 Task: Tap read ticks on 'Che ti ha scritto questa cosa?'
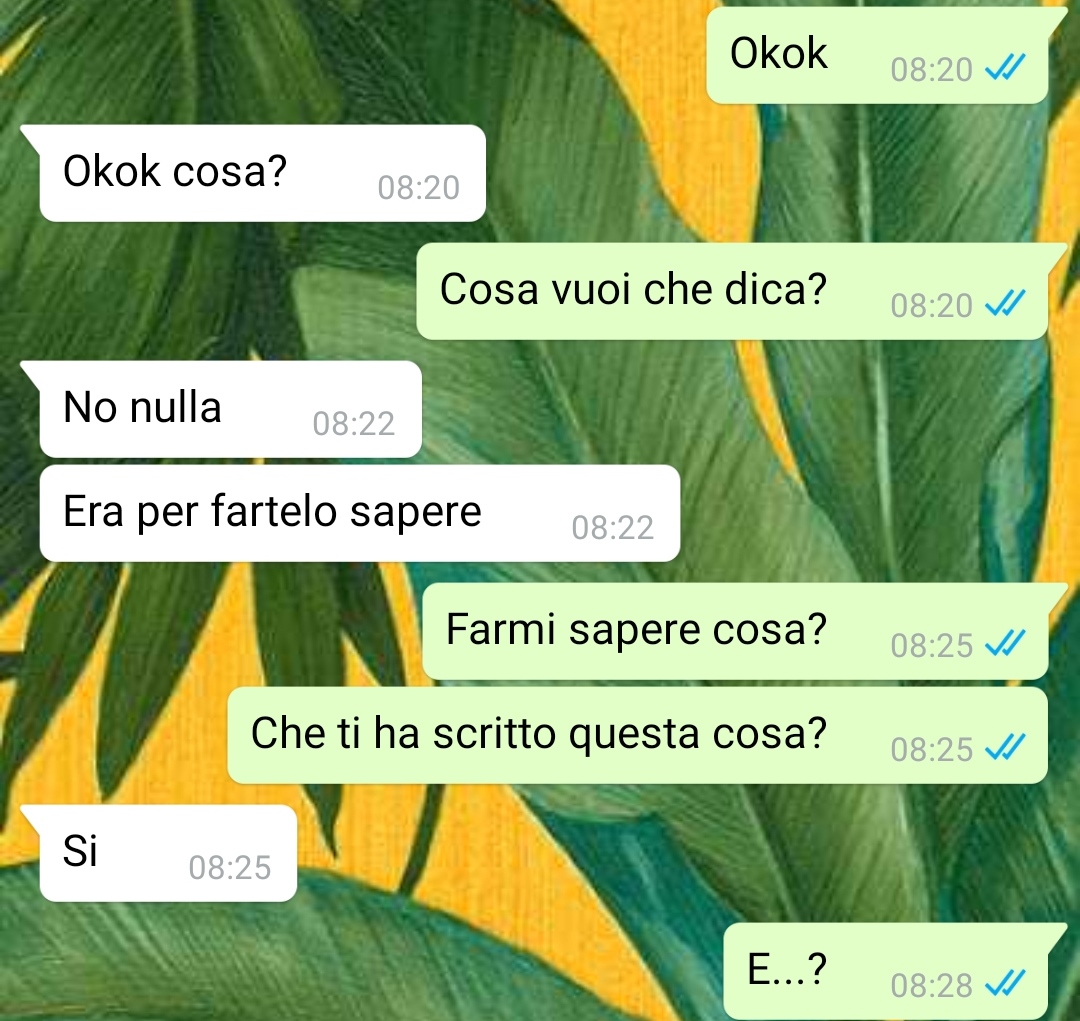(x=1005, y=747)
